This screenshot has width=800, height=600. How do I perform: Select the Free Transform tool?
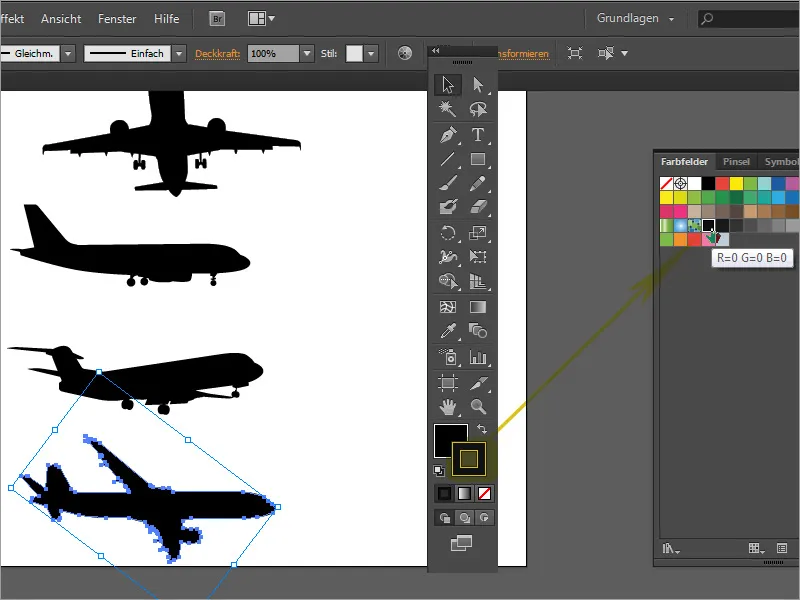pyautogui.click(x=478, y=257)
